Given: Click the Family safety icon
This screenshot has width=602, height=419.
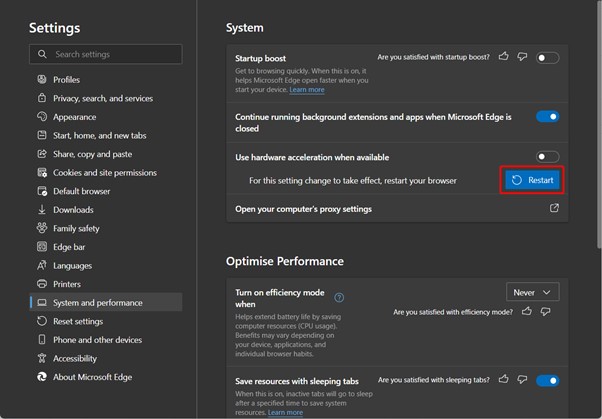Looking at the screenshot, I should [x=42, y=228].
